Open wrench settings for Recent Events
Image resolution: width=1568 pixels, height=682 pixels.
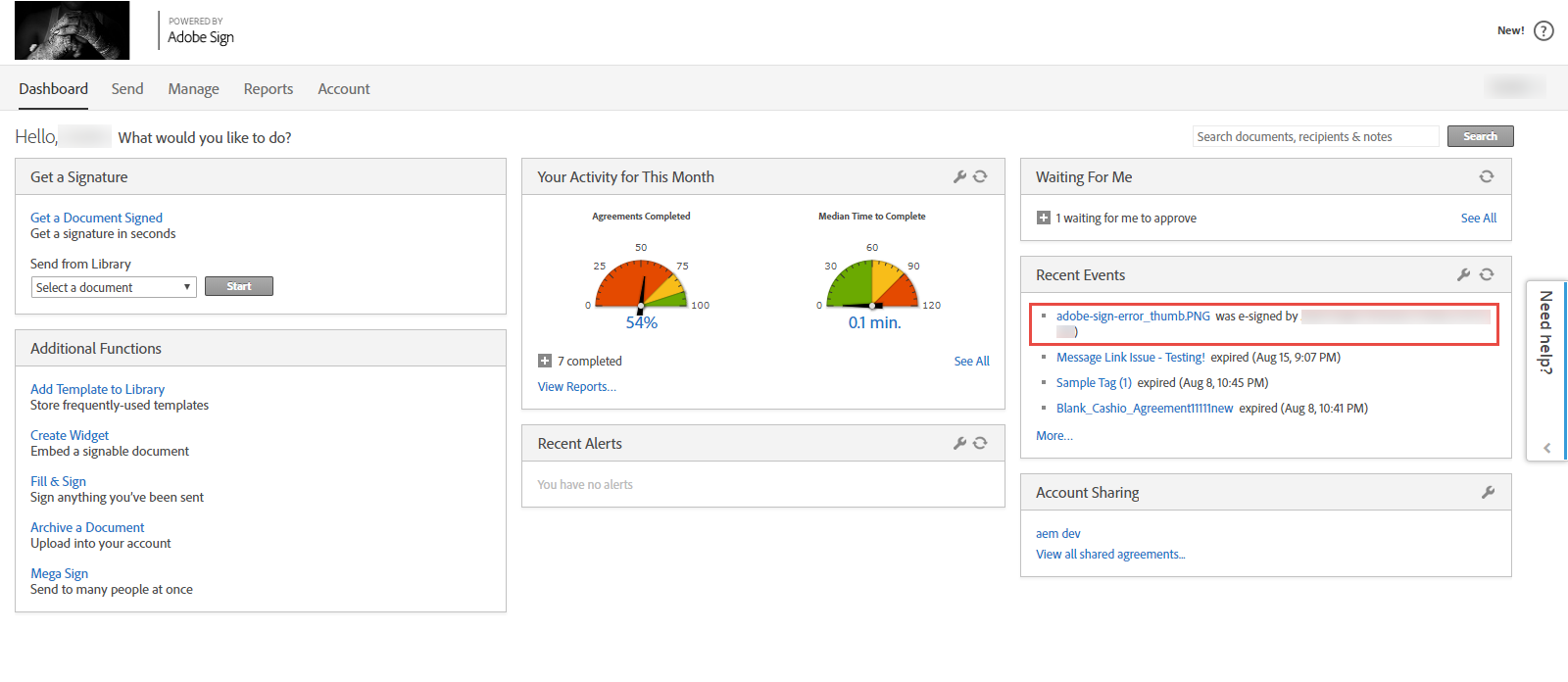point(1463,274)
